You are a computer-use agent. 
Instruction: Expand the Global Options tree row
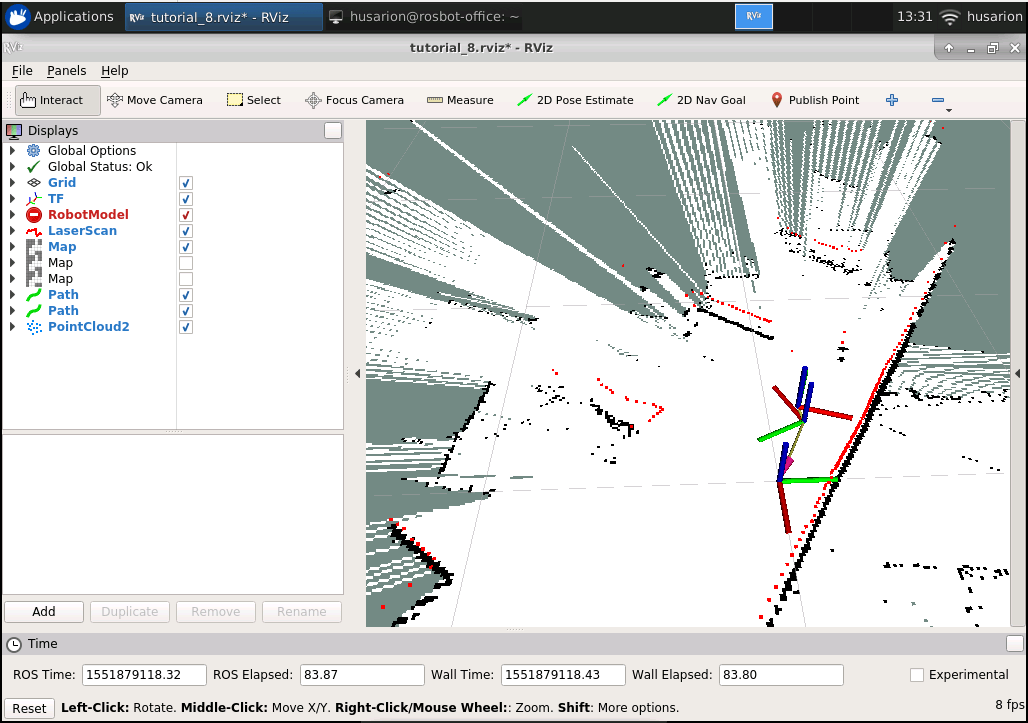click(12, 151)
